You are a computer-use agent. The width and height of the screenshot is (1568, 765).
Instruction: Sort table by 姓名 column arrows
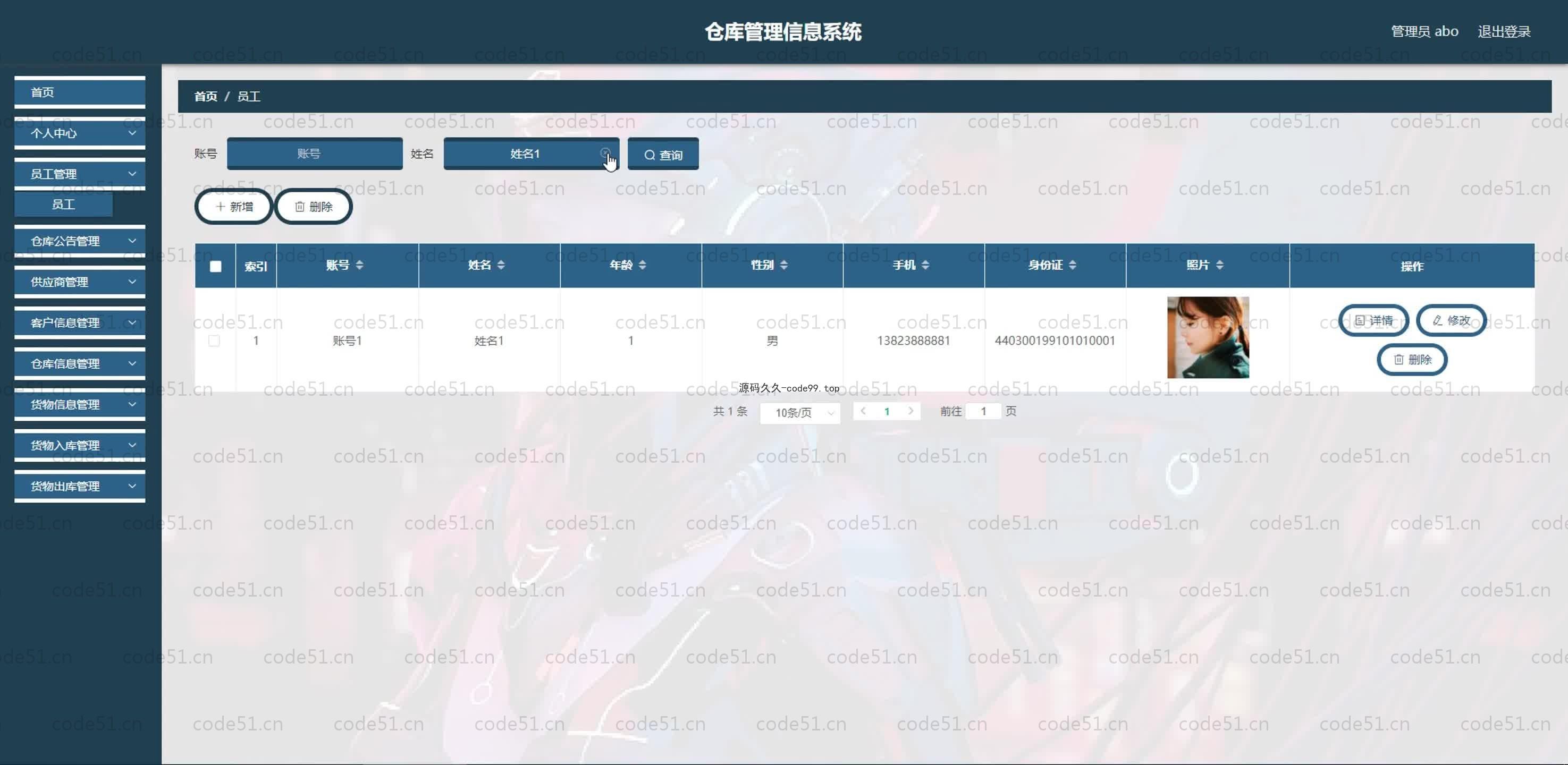tap(501, 265)
